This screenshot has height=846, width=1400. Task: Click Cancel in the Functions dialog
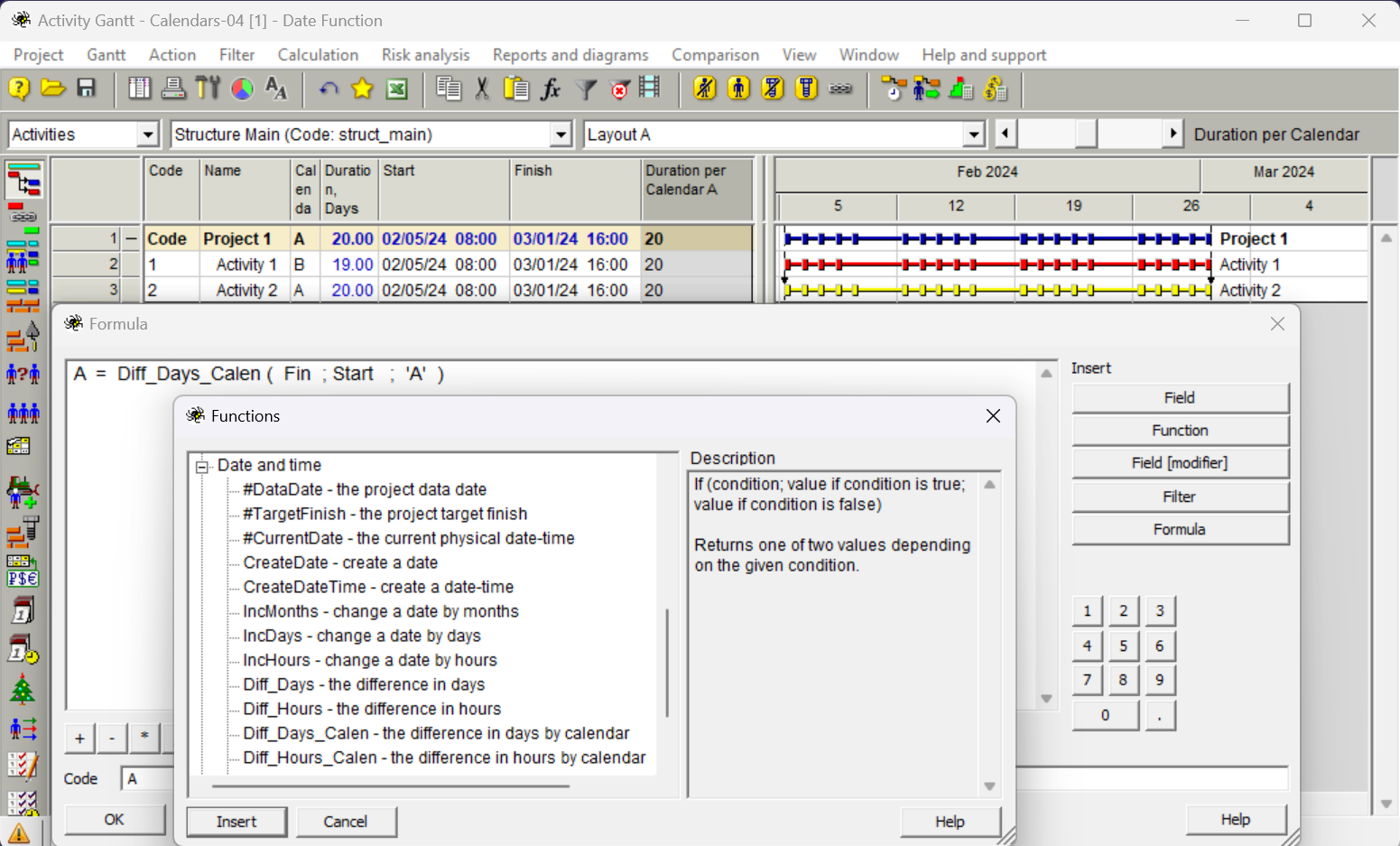click(x=346, y=822)
